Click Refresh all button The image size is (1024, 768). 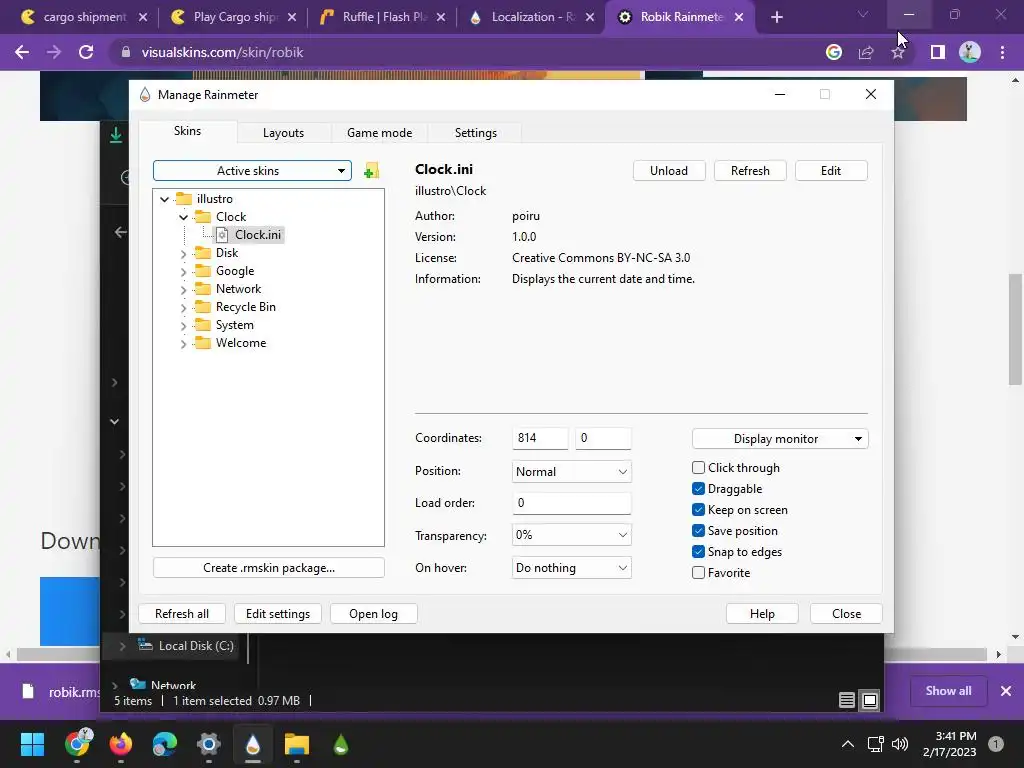[182, 614]
